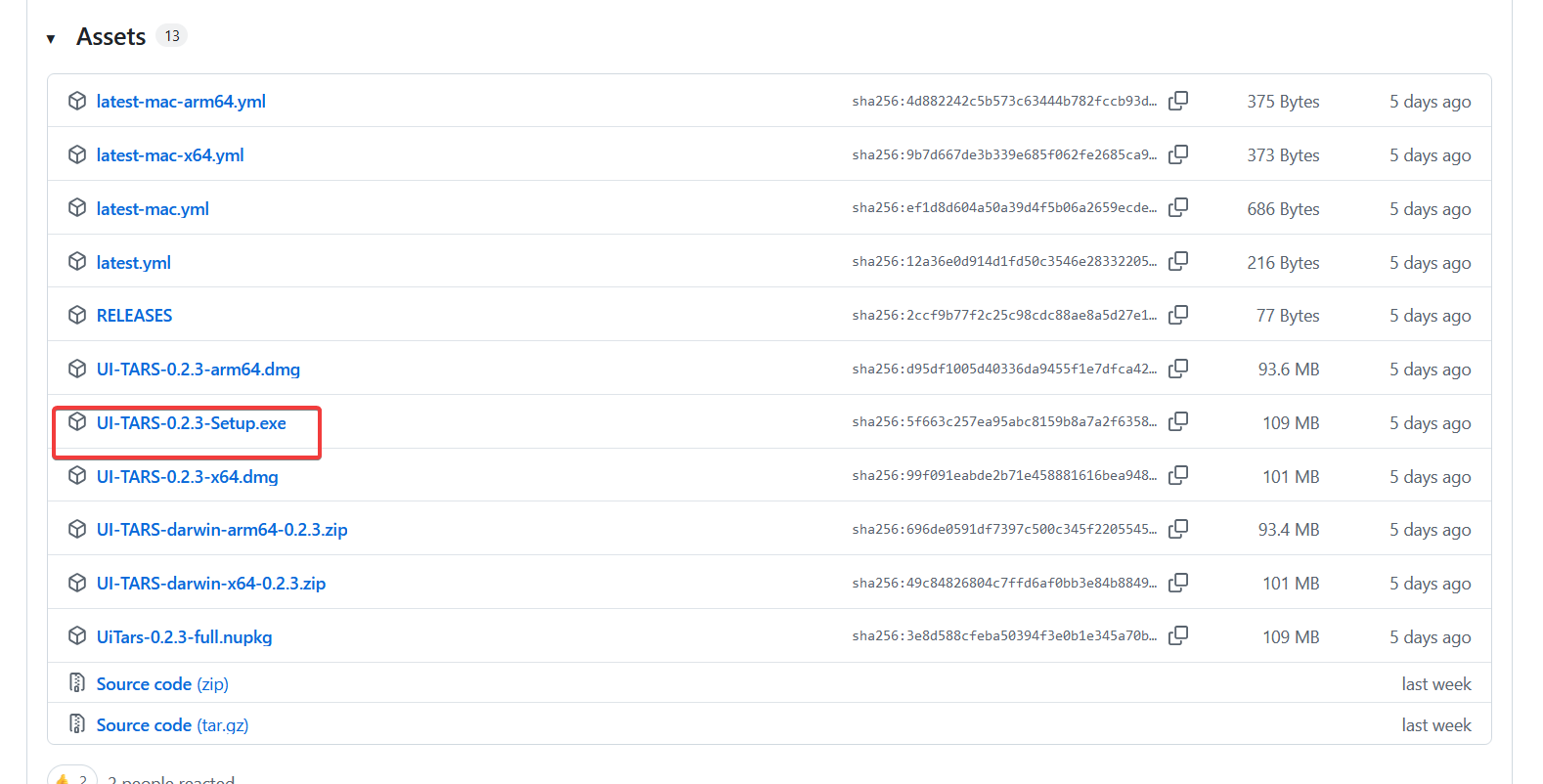This screenshot has width=1543, height=784.
Task: Select hash text sha256:9b7d667de3b339e685f062fe2685ca9
Action: tap(1004, 154)
